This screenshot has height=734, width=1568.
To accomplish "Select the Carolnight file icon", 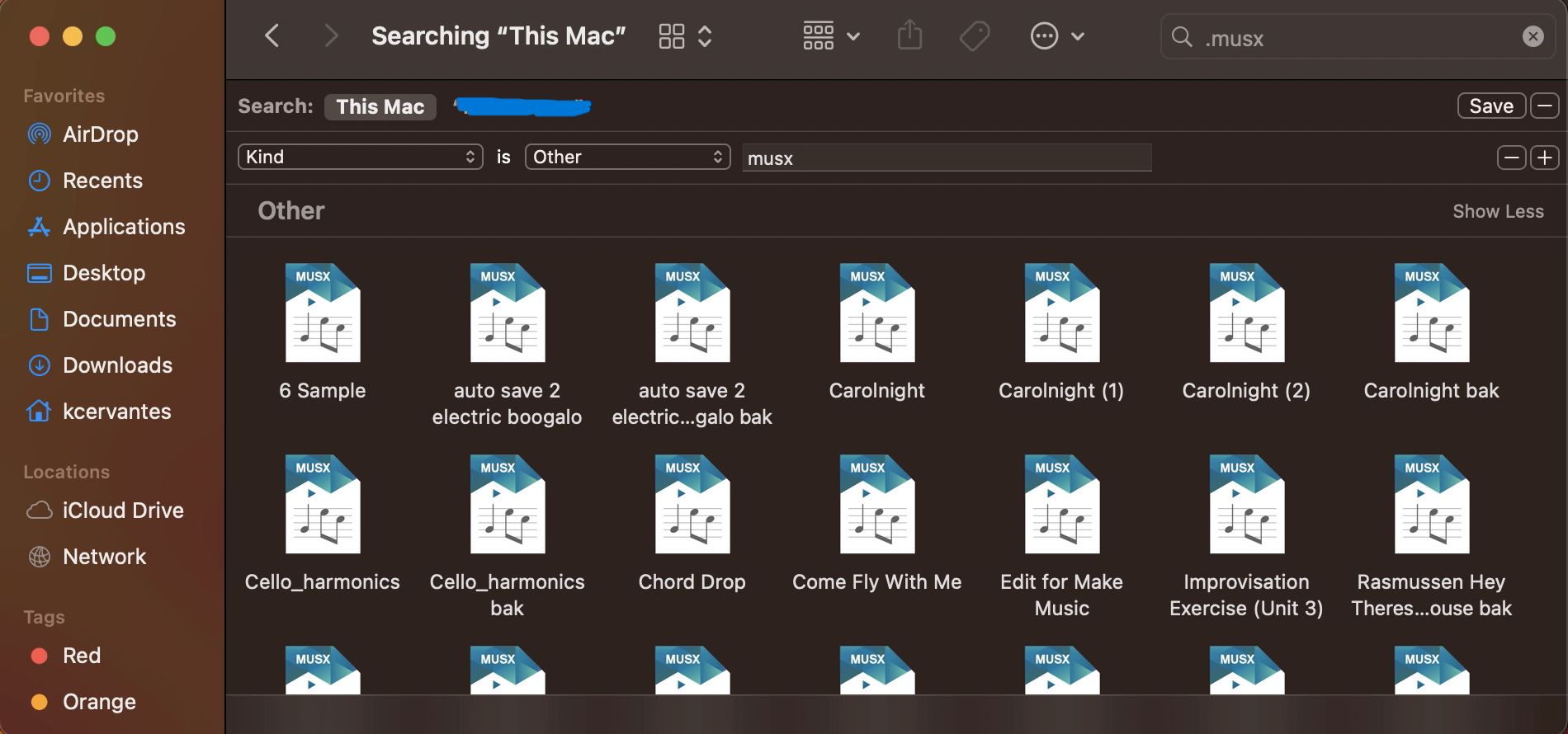I will click(877, 313).
